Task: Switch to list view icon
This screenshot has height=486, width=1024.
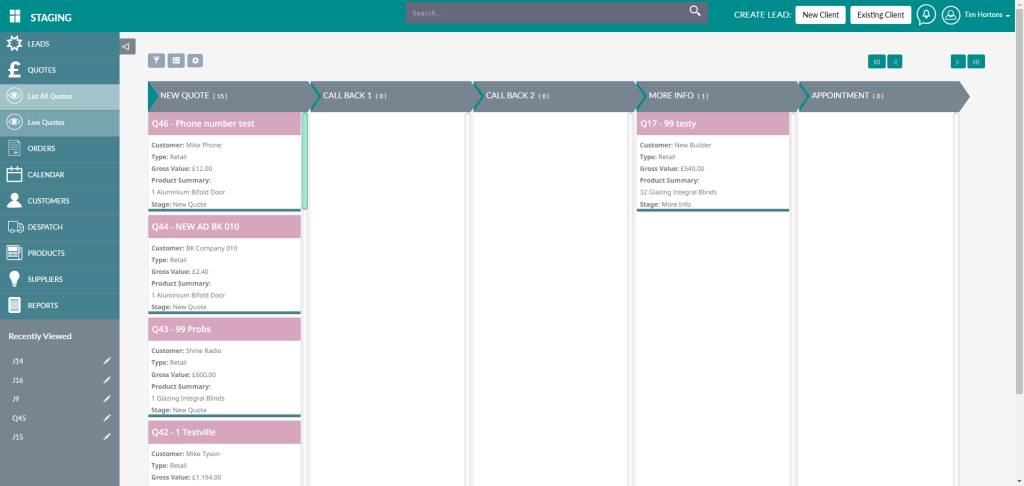Action: (175, 61)
